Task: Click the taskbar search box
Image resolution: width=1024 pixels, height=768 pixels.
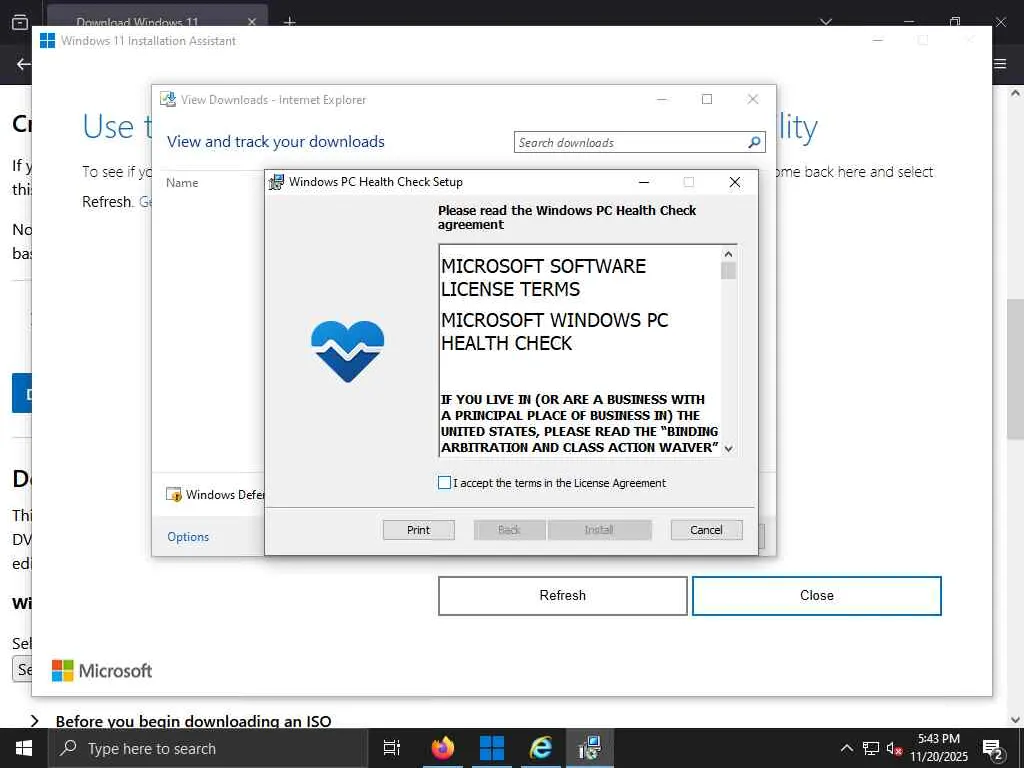Action: coord(208,748)
